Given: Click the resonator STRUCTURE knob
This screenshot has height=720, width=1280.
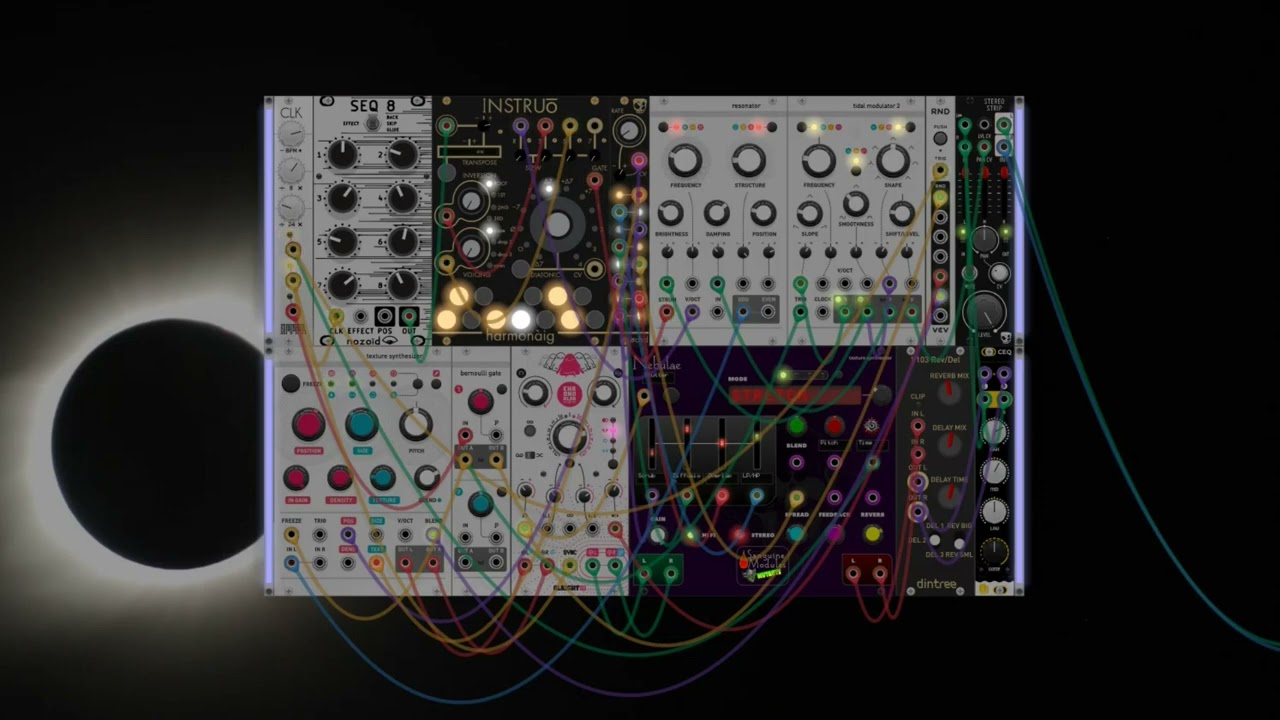Looking at the screenshot, I should click(749, 160).
